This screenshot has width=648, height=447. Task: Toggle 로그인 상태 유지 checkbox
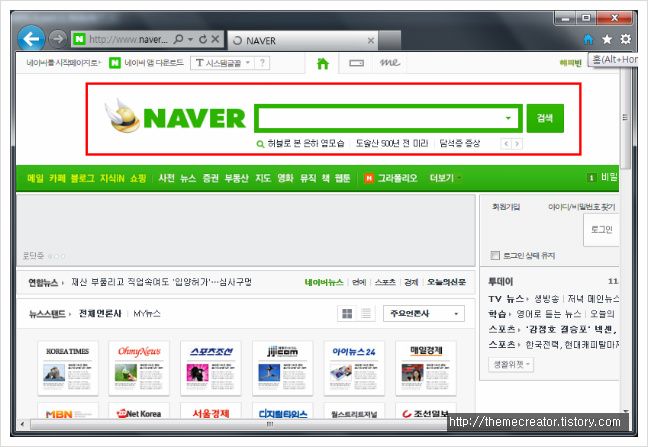pos(495,256)
